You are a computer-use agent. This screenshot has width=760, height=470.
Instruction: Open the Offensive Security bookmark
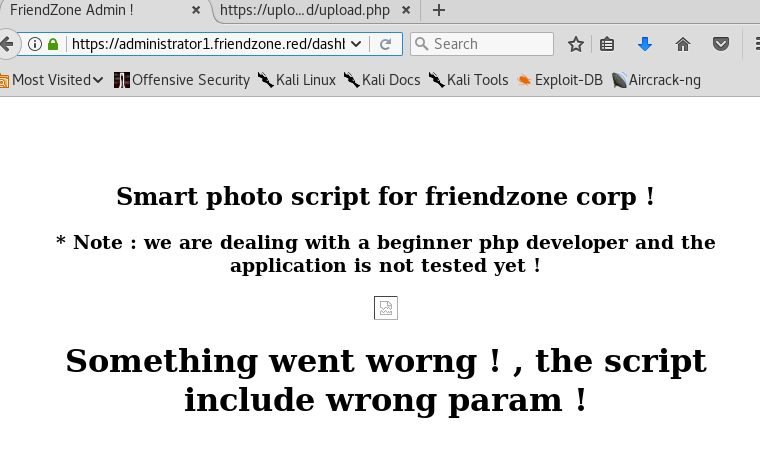pos(182,80)
